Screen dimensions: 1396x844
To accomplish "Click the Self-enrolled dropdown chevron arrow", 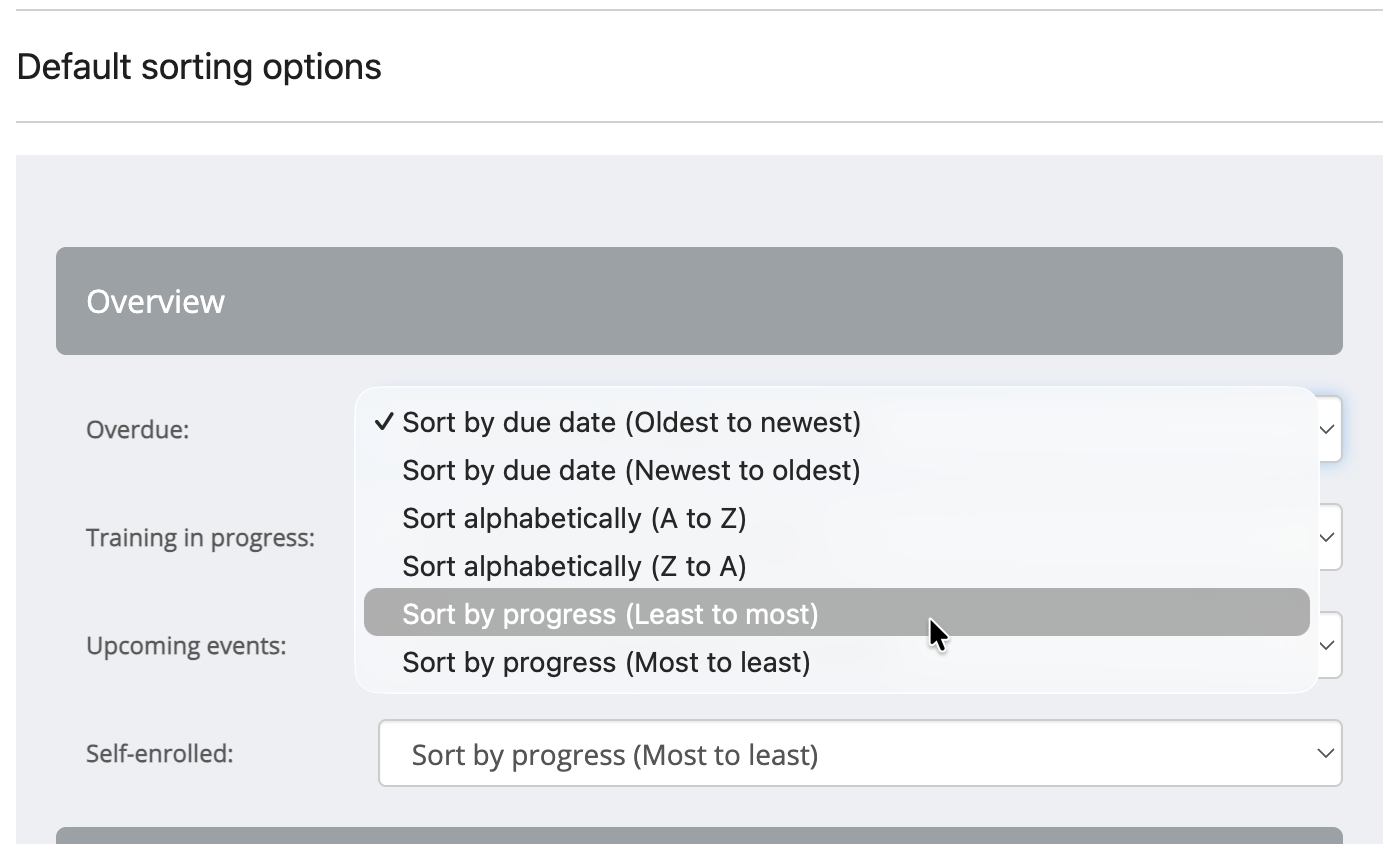I will point(1325,754).
